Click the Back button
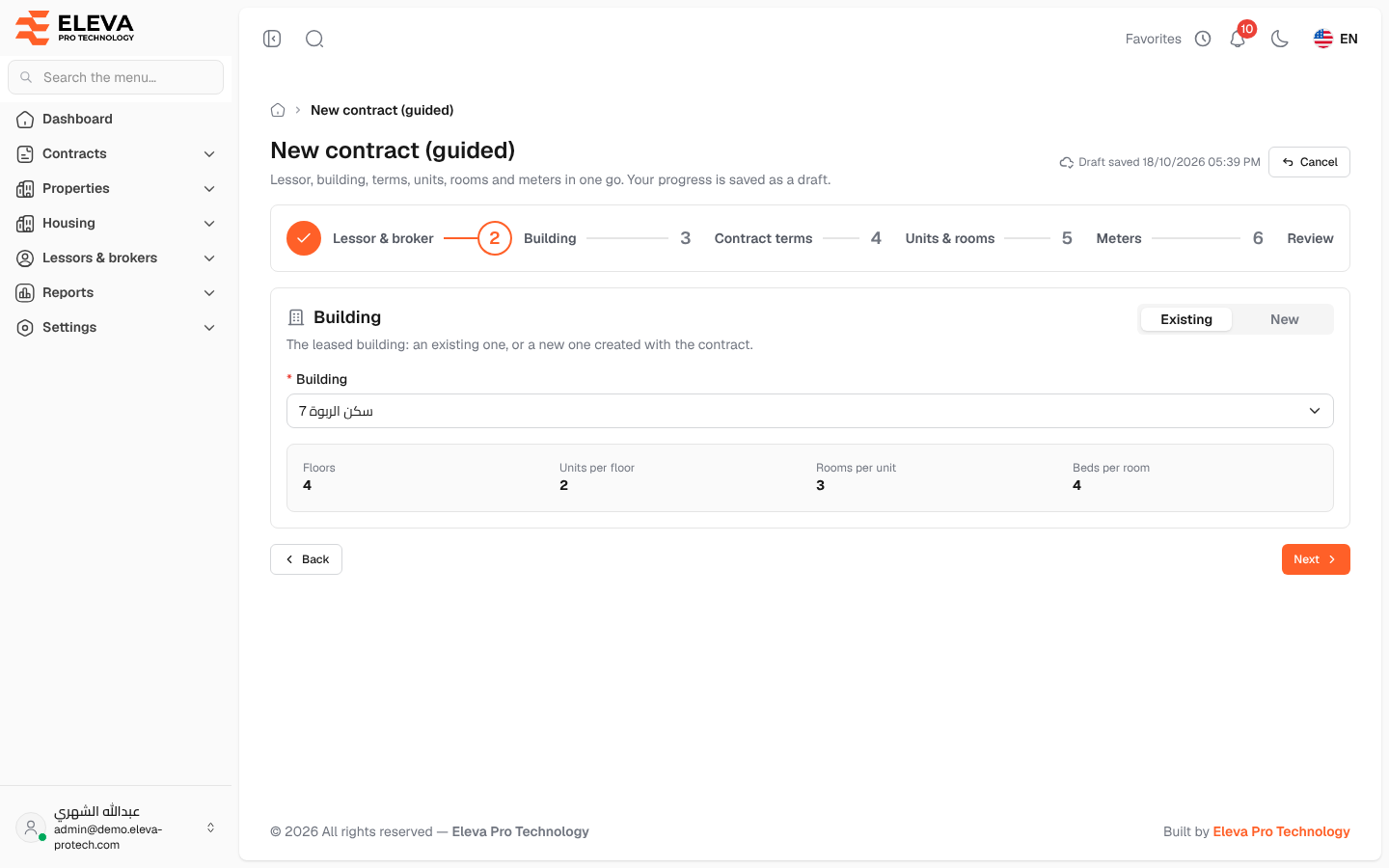1389x868 pixels. point(306,559)
